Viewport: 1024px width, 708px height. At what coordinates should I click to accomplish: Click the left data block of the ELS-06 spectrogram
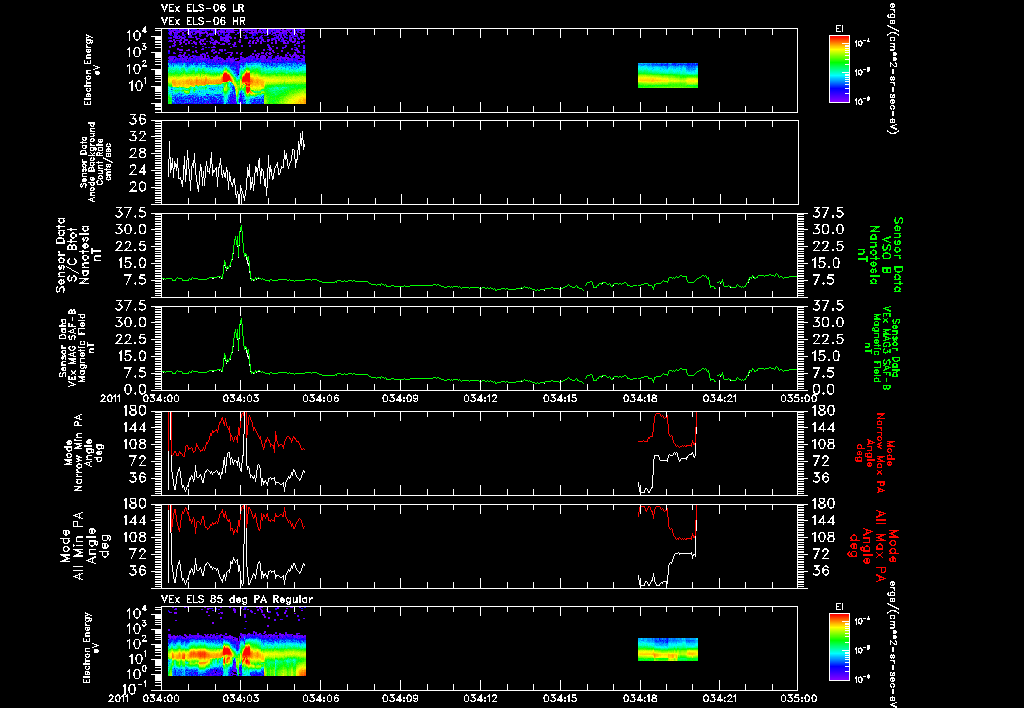(x=237, y=66)
